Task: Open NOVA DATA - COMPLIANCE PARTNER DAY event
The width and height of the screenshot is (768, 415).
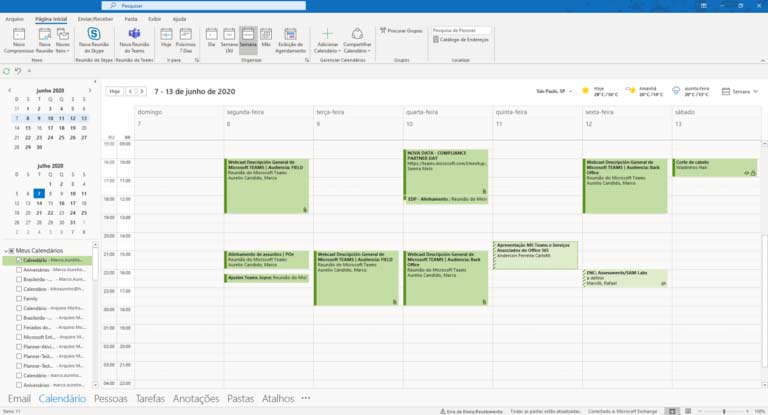Action: 446,172
